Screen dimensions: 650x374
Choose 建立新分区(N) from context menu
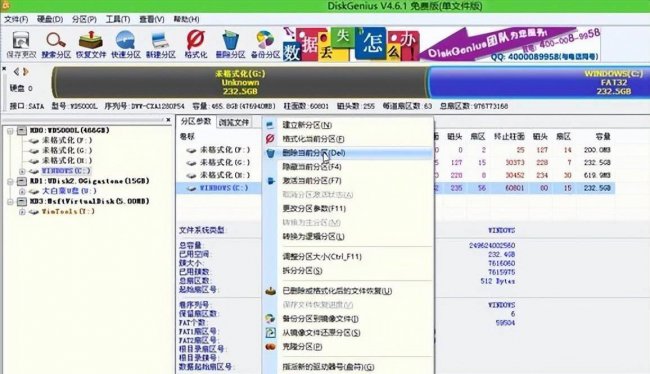click(x=348, y=125)
